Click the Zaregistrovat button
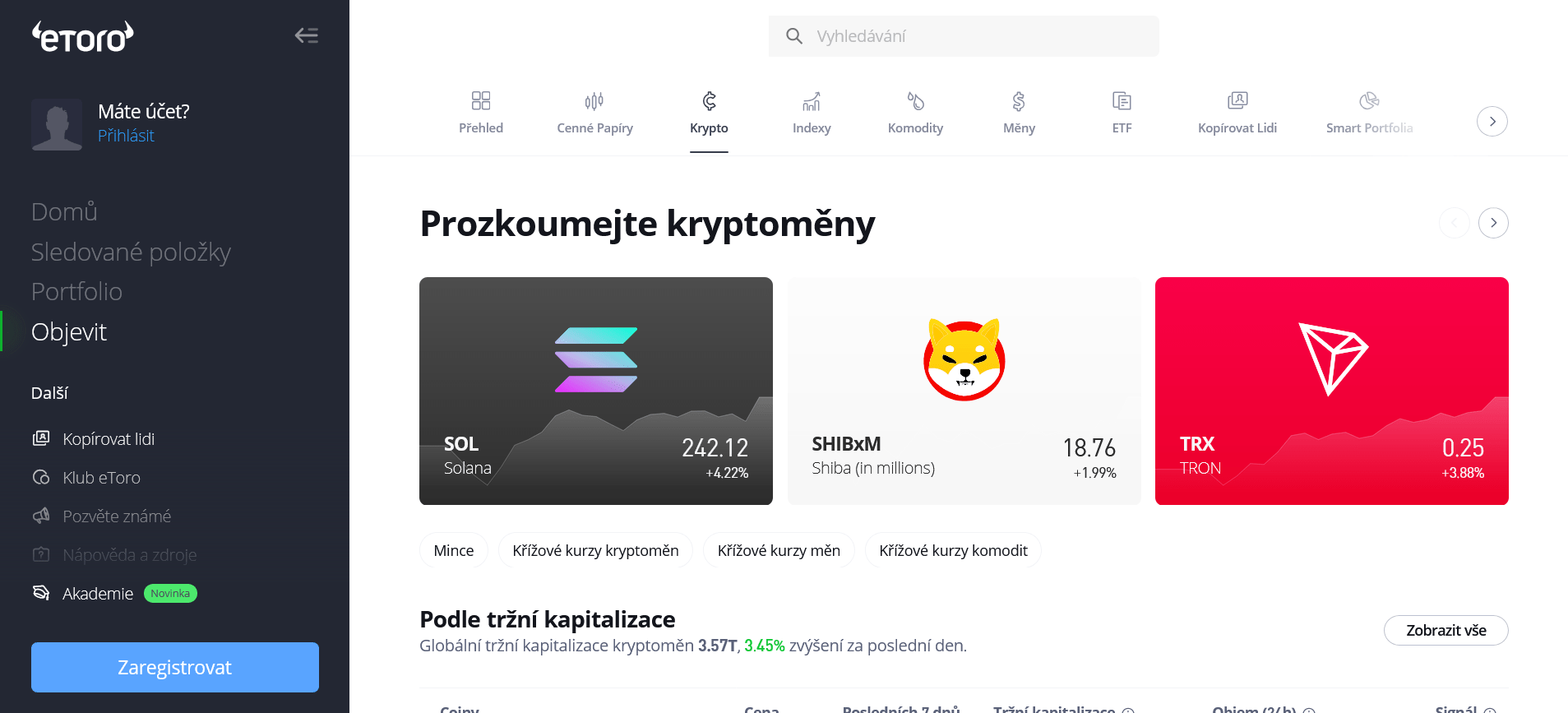 tap(175, 667)
